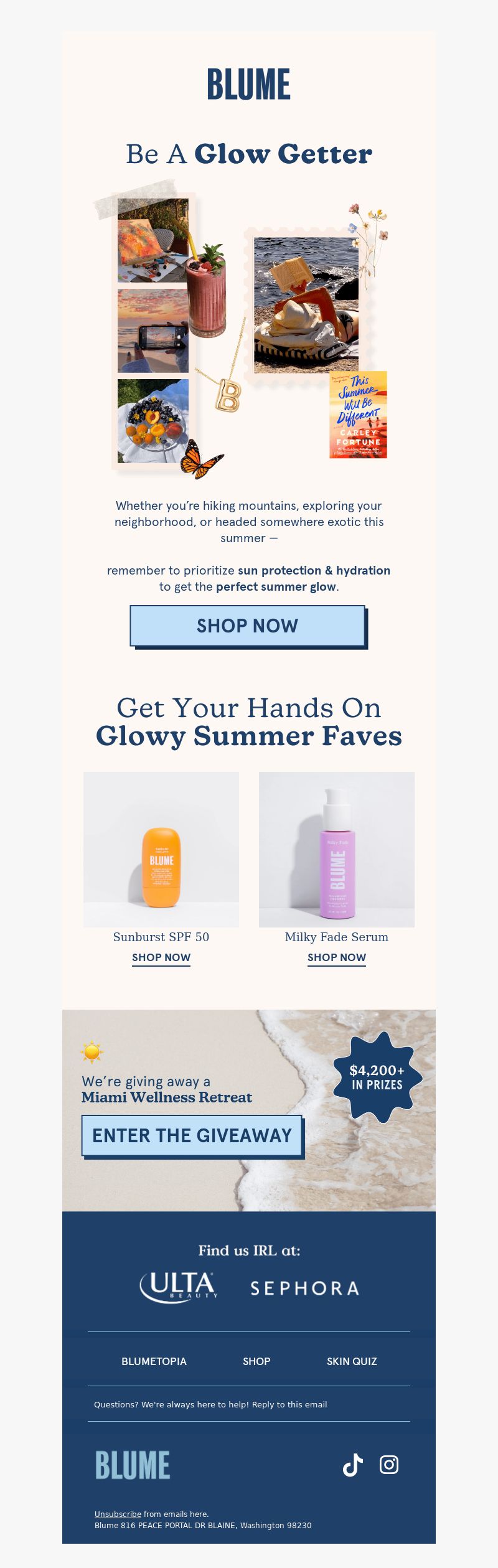This screenshot has height=1568, width=498.
Task: Click the Sephora logo
Action: 304,1288
